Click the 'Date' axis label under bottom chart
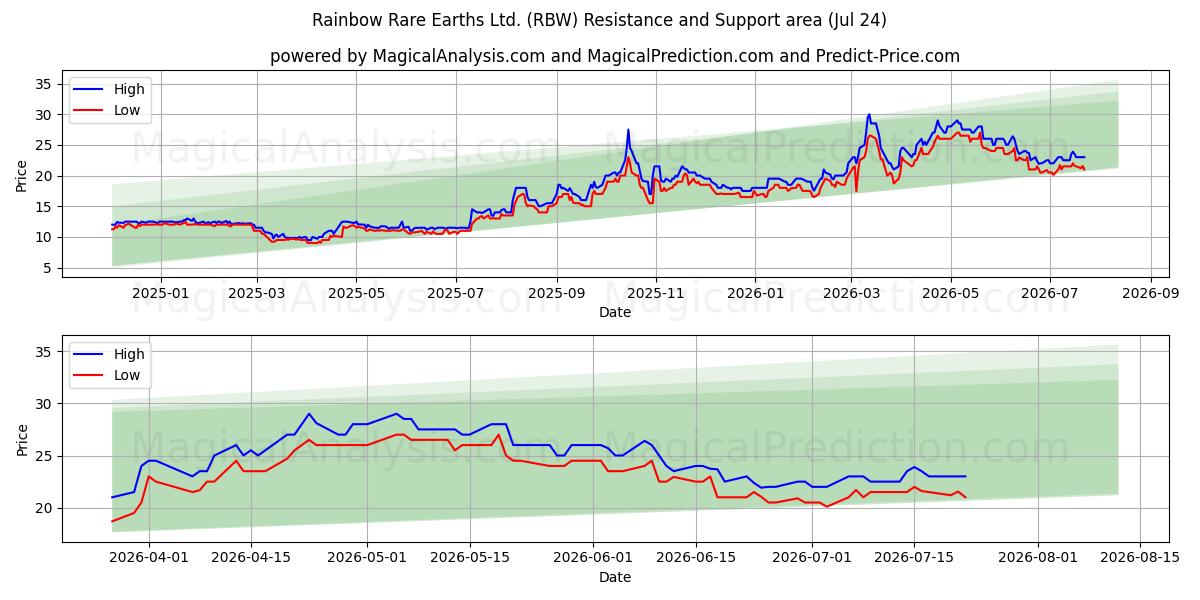Image resolution: width=1200 pixels, height=600 pixels. click(615, 577)
